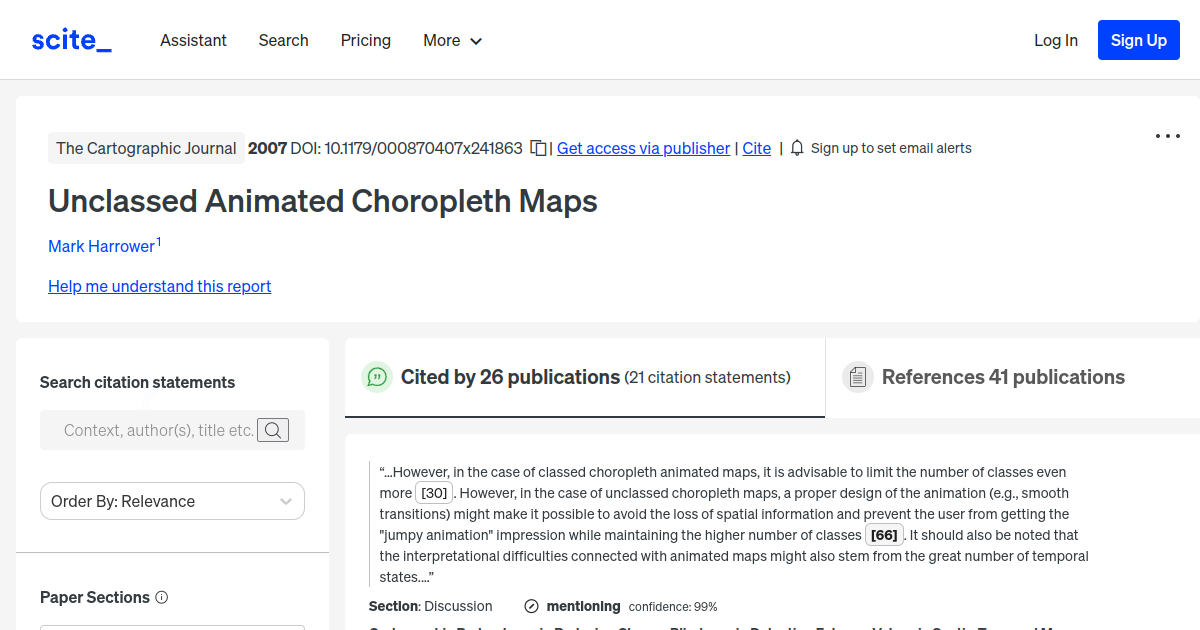Click the copy DOI icon
Image resolution: width=1200 pixels, height=630 pixels.
[x=538, y=147]
